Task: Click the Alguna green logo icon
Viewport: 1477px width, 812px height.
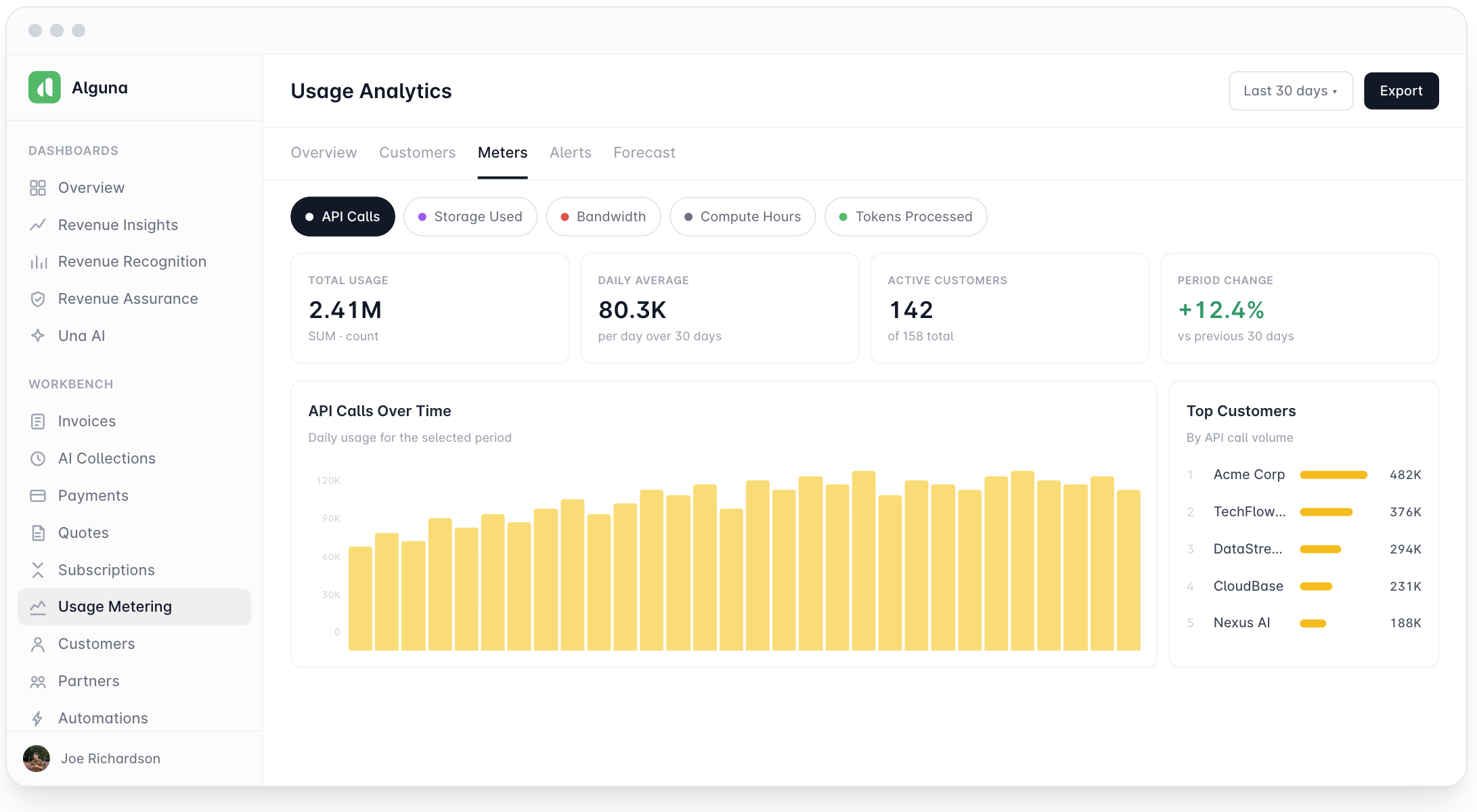Action: click(45, 87)
